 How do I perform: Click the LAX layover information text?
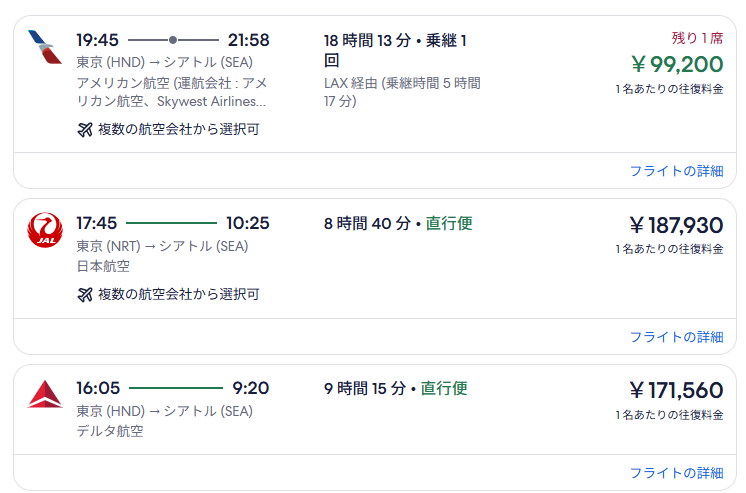tap(402, 92)
